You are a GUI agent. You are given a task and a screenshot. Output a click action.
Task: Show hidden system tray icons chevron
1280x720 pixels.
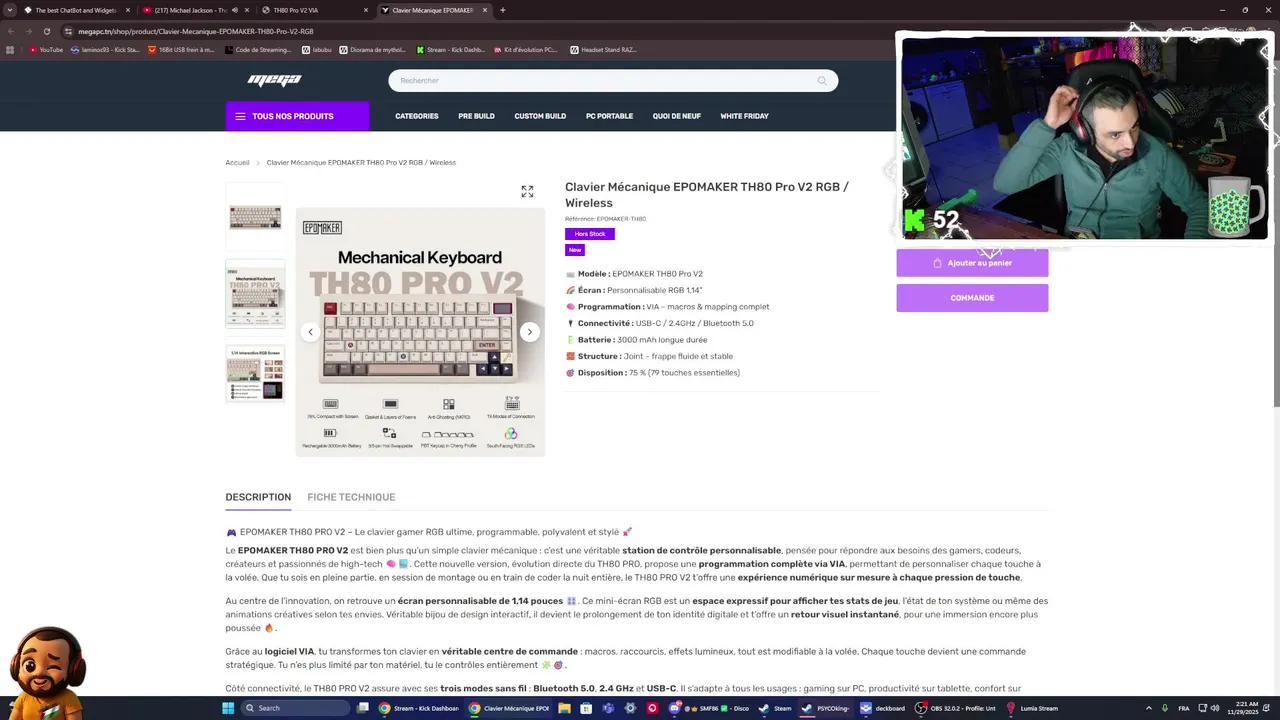tap(1148, 708)
